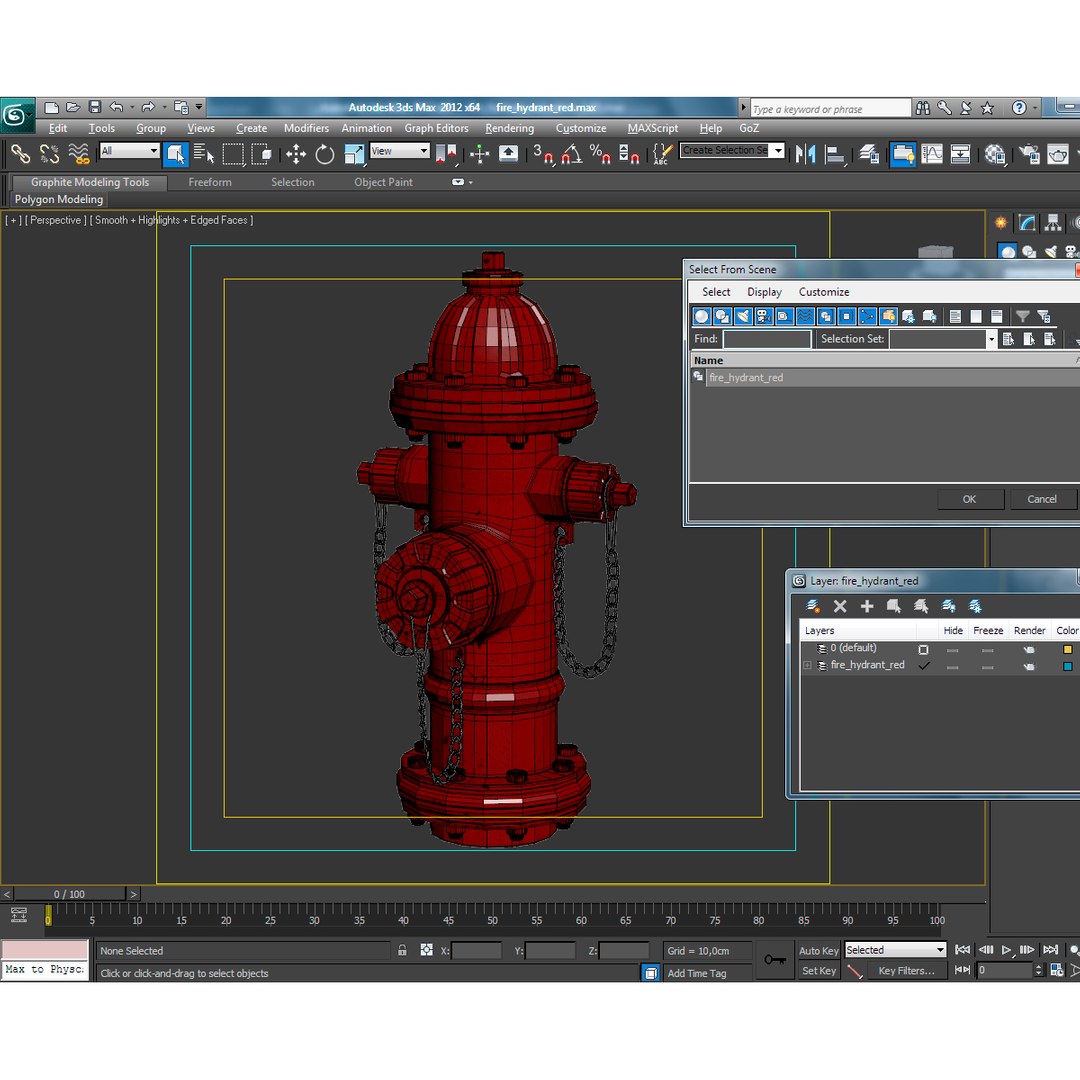Open the MAXScript menu

[652, 128]
